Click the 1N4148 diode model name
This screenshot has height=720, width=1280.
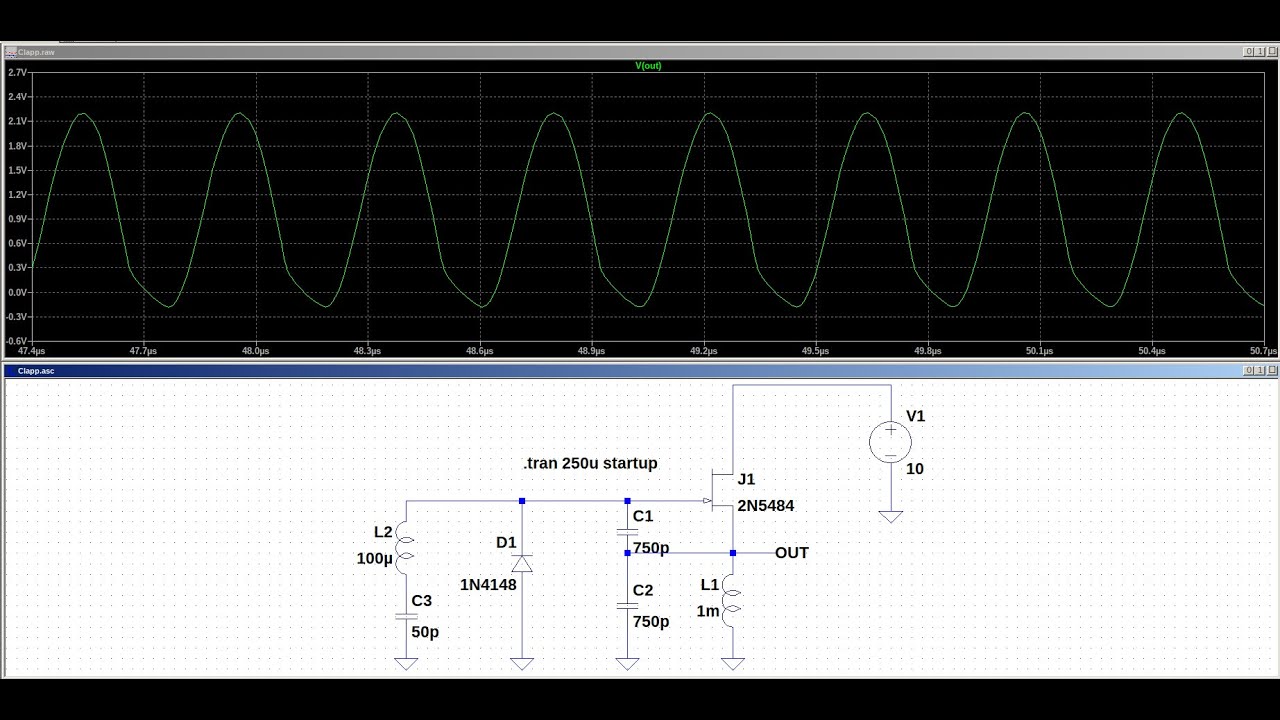coord(488,585)
